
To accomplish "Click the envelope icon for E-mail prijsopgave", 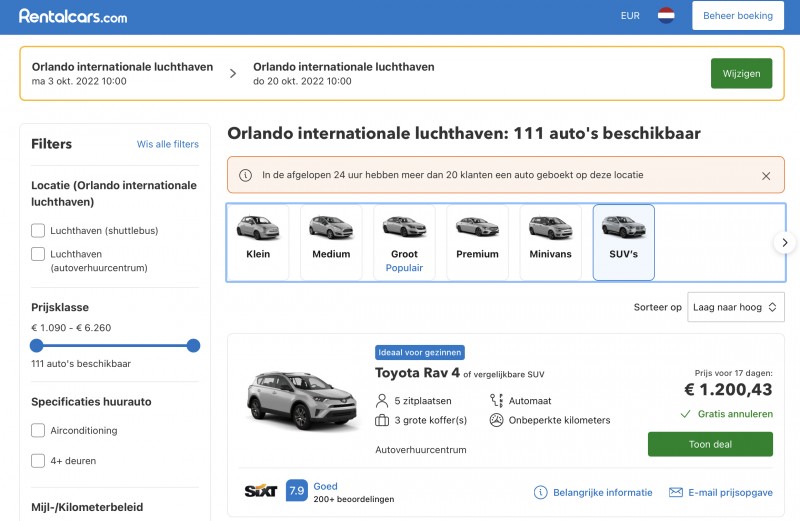I will pos(675,492).
